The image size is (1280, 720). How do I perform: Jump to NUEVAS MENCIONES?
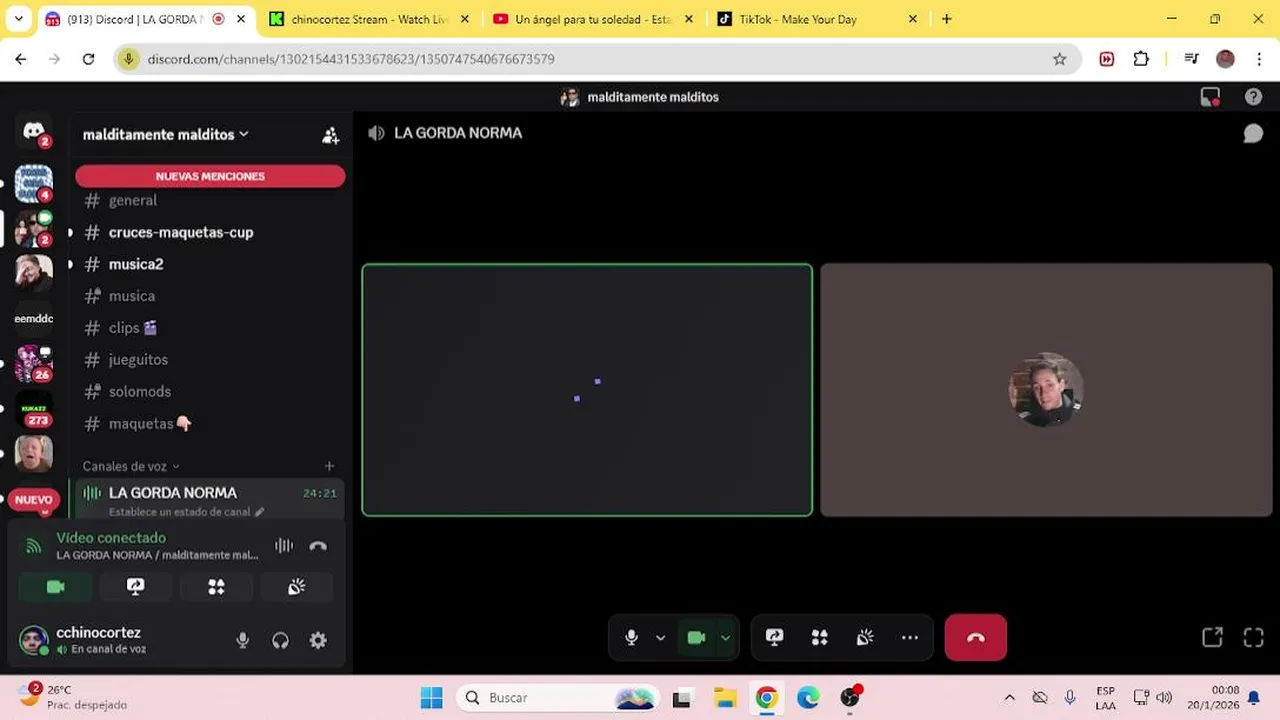[210, 176]
